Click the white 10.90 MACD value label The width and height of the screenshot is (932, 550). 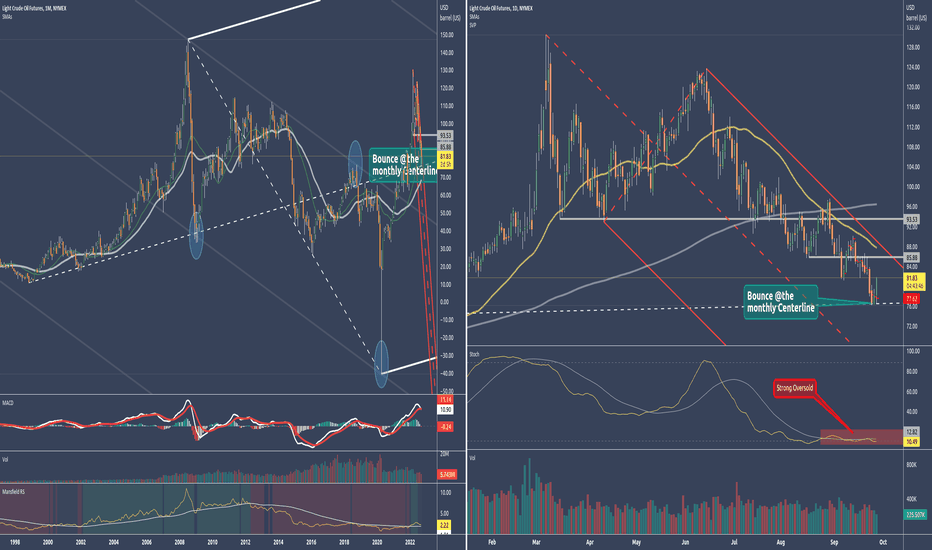coord(445,410)
